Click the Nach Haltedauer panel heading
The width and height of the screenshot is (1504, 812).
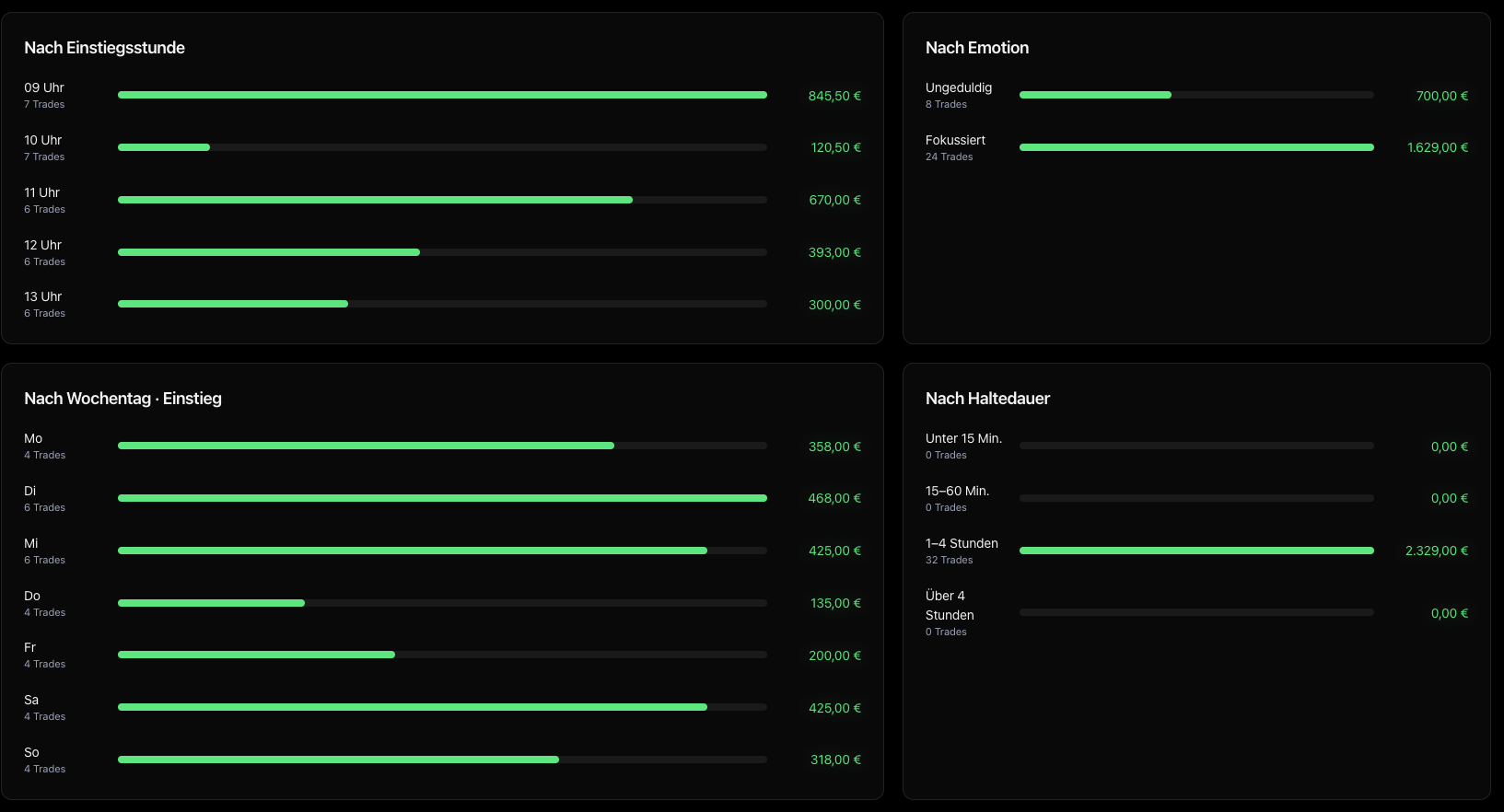987,399
